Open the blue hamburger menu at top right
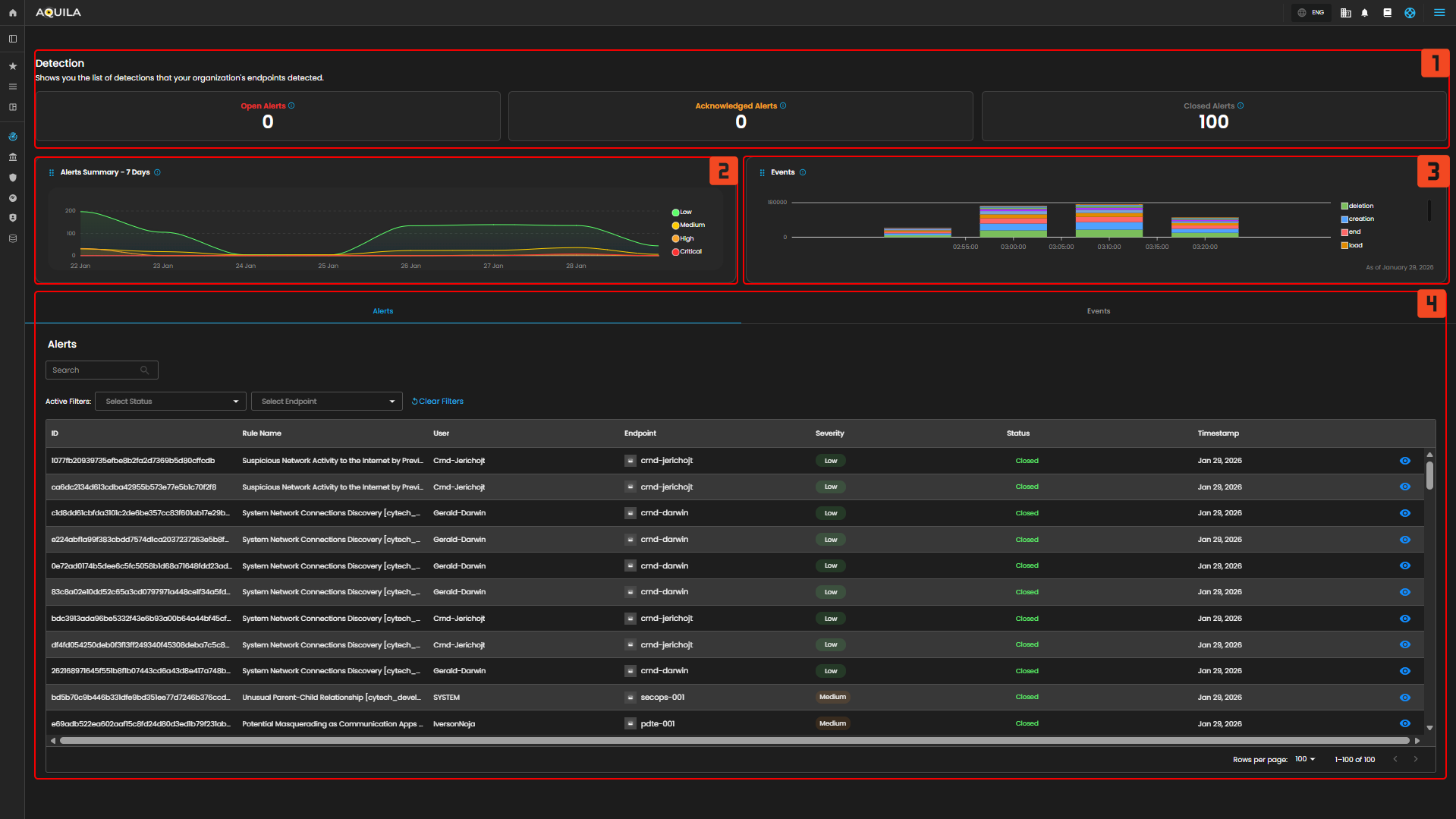The width and height of the screenshot is (1456, 819). click(1439, 13)
